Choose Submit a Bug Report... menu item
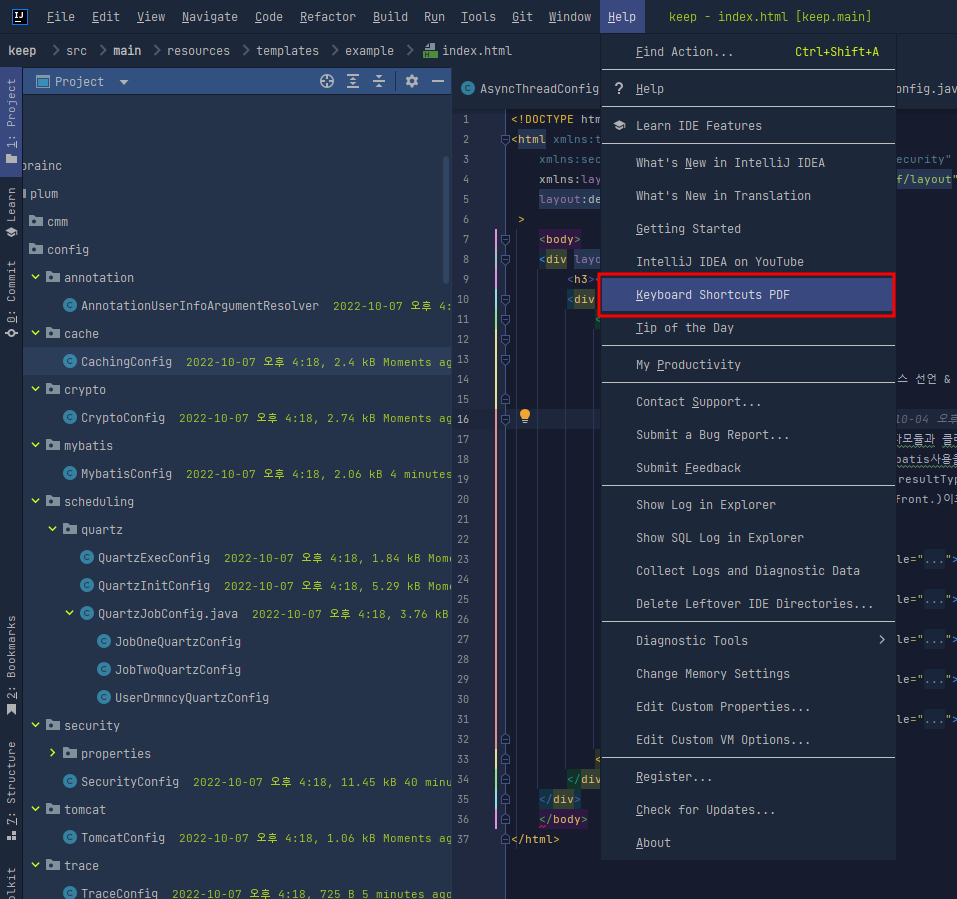Image resolution: width=957 pixels, height=899 pixels. (x=748, y=435)
